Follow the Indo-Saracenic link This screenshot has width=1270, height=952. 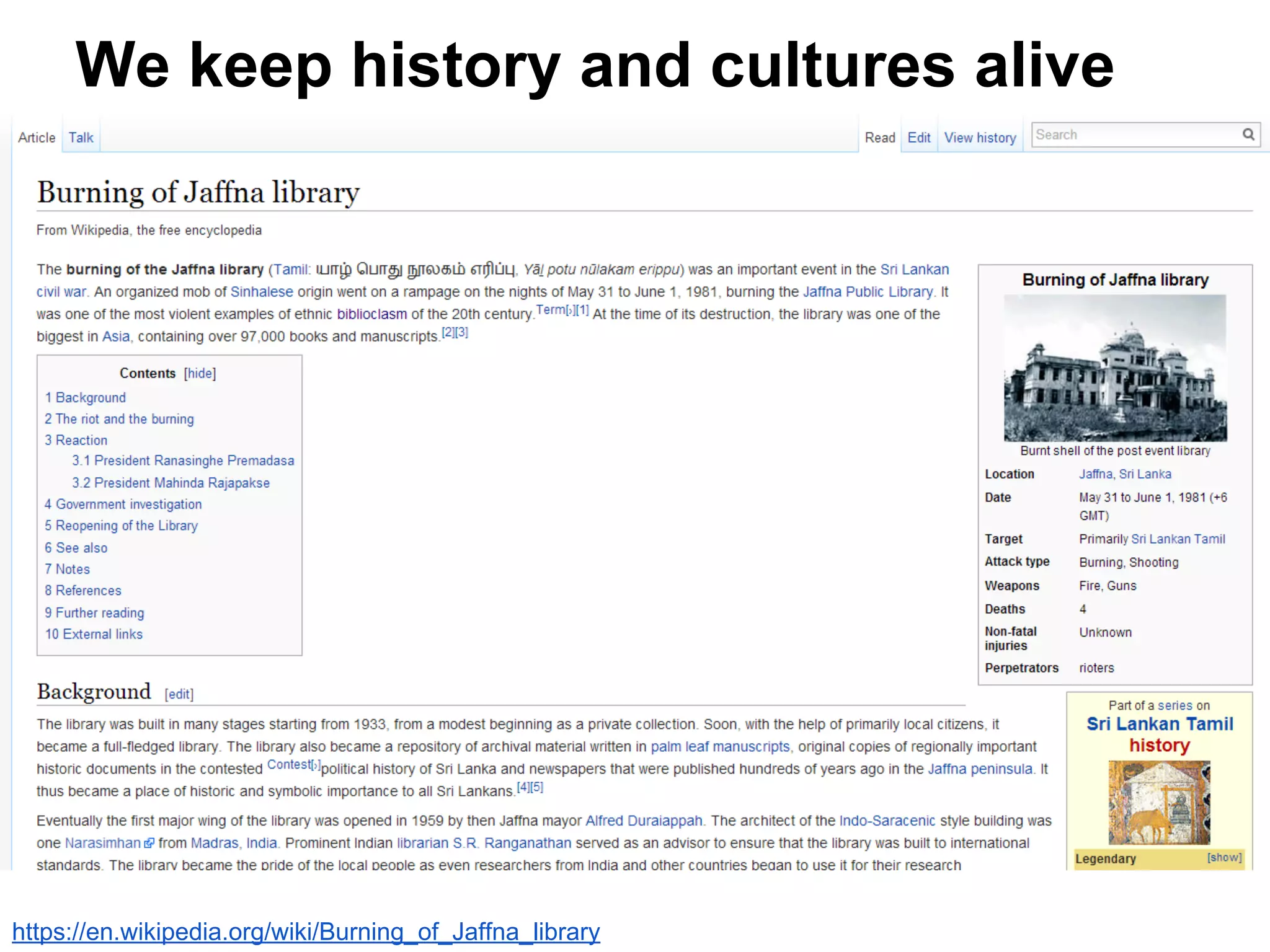(887, 821)
